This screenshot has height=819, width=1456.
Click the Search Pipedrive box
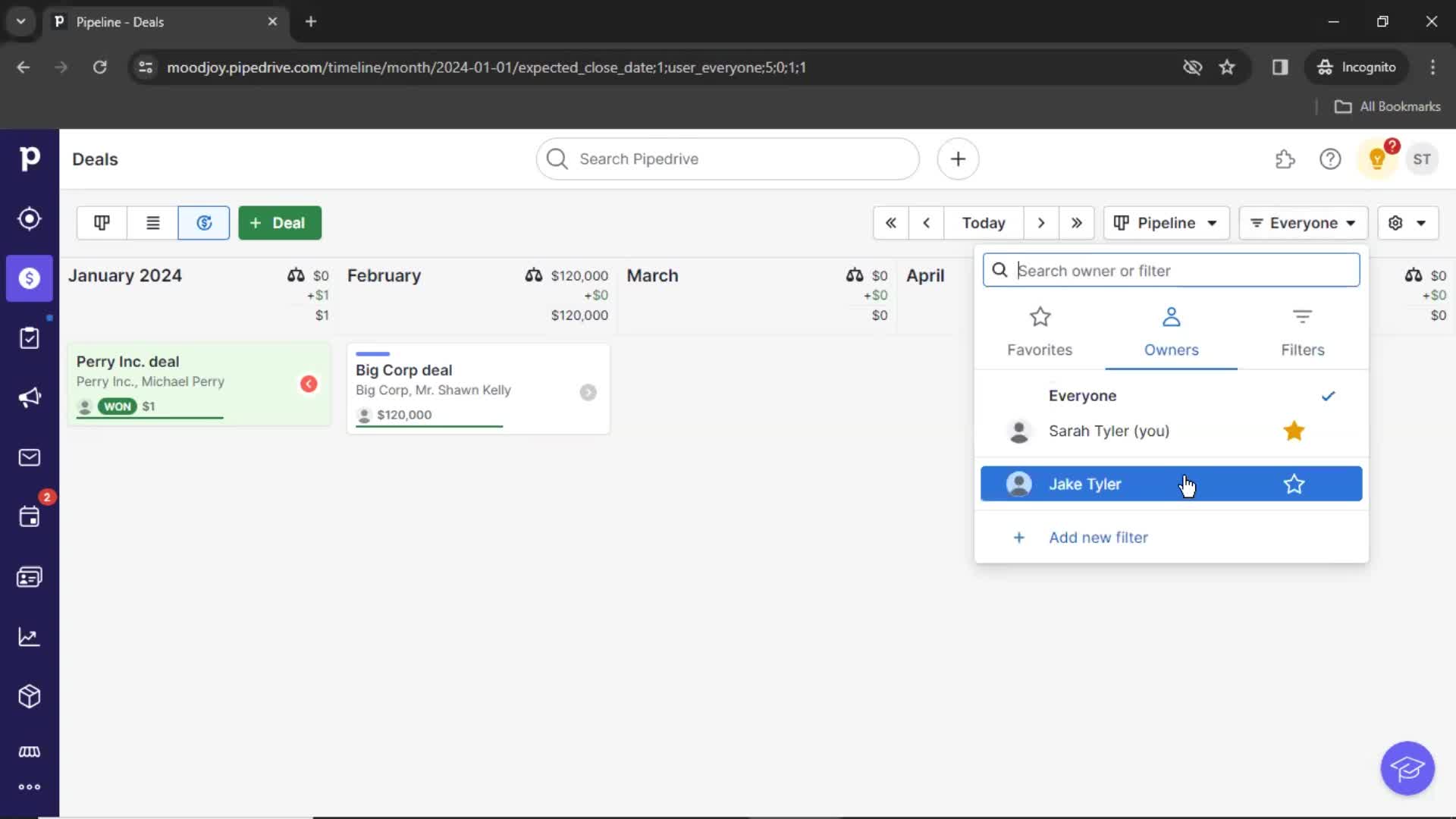pyautogui.click(x=727, y=159)
